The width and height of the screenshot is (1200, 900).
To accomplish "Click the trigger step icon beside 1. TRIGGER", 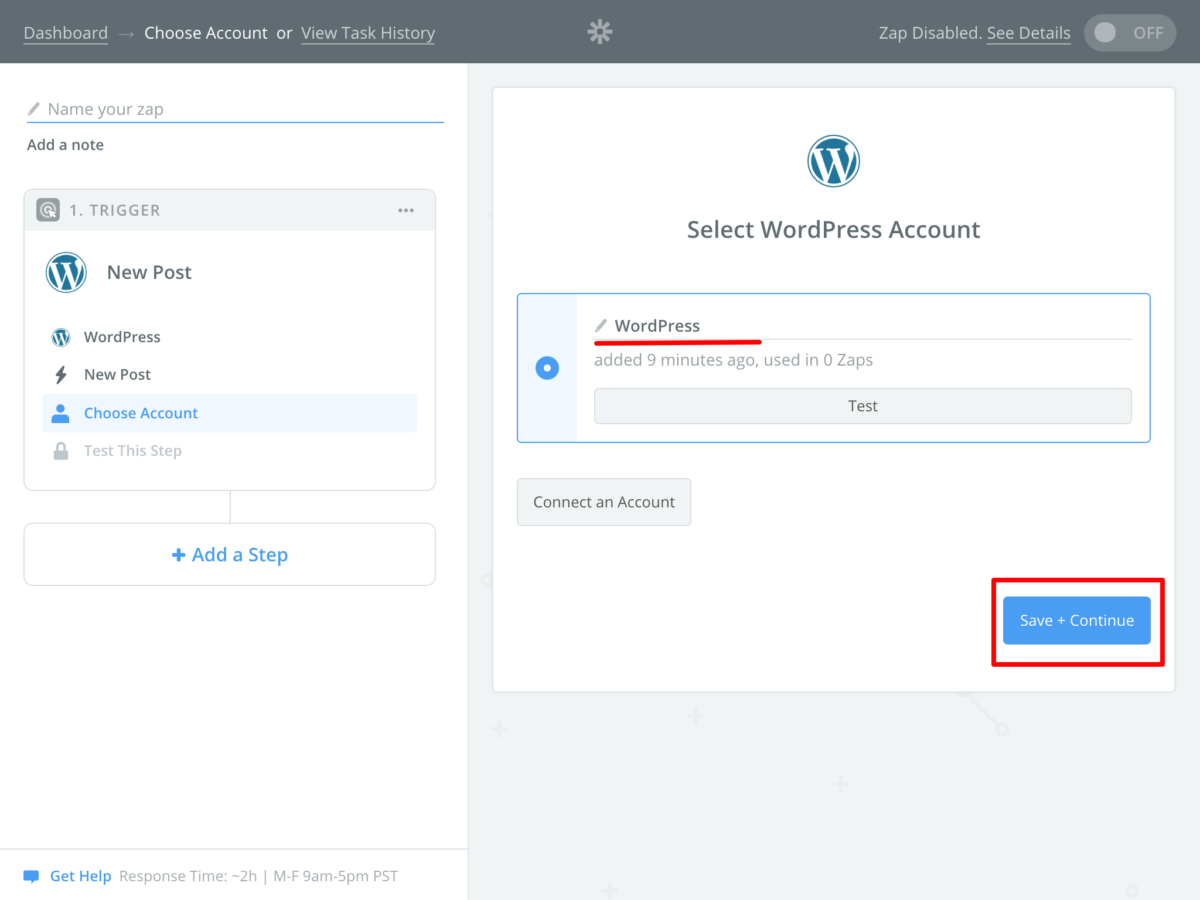I will (x=47, y=210).
